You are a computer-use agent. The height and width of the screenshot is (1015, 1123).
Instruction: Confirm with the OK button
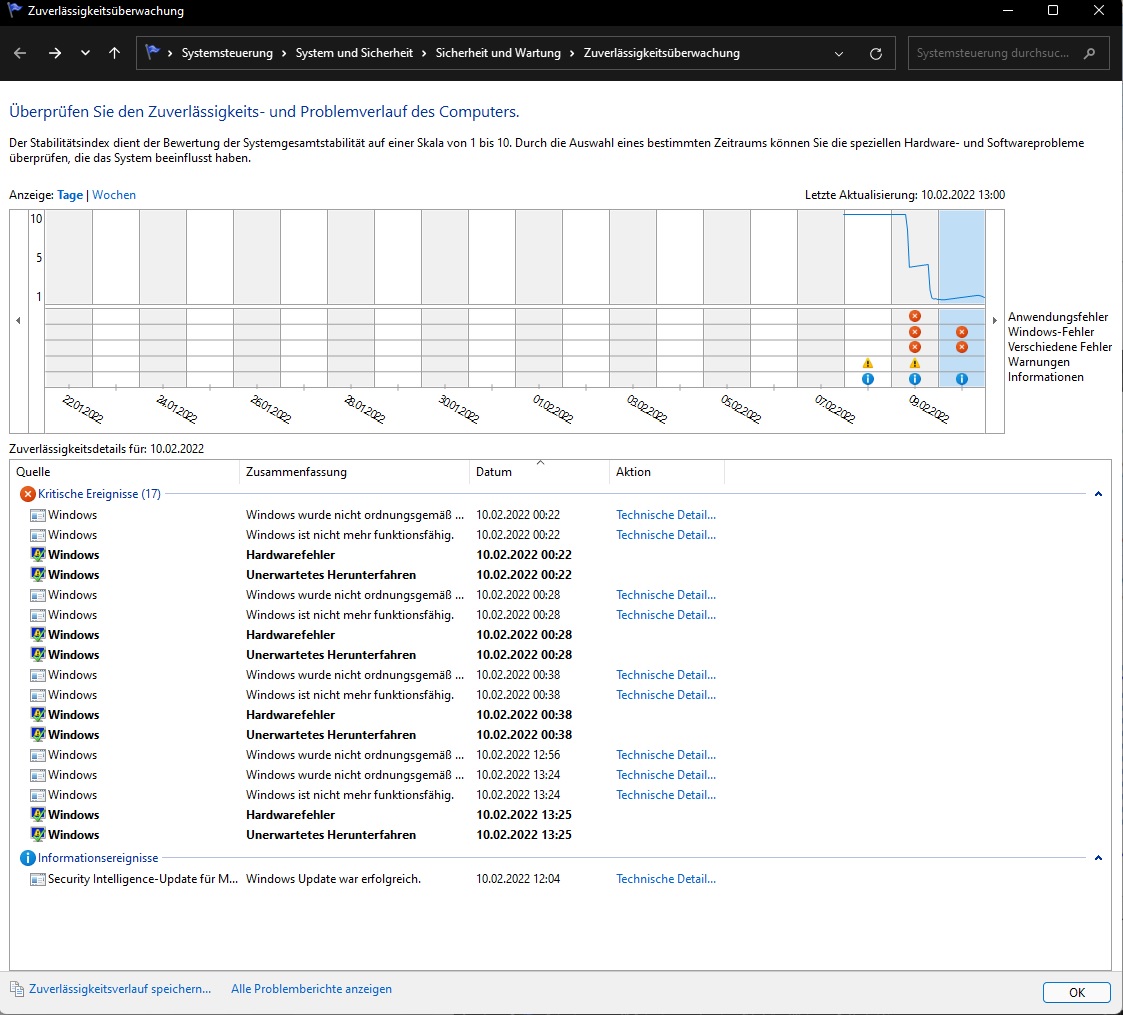[1076, 992]
